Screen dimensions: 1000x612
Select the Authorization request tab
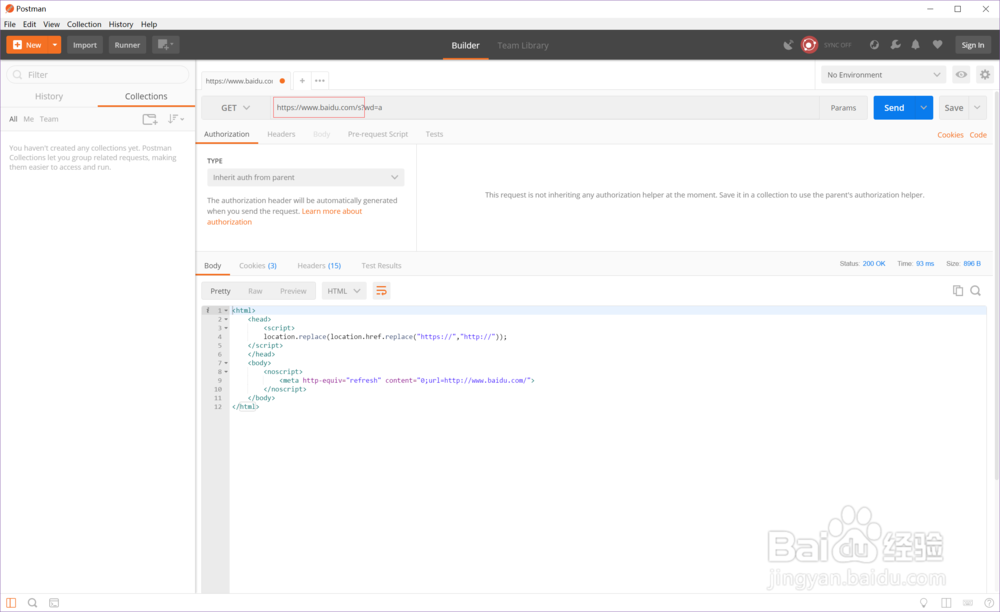226,135
